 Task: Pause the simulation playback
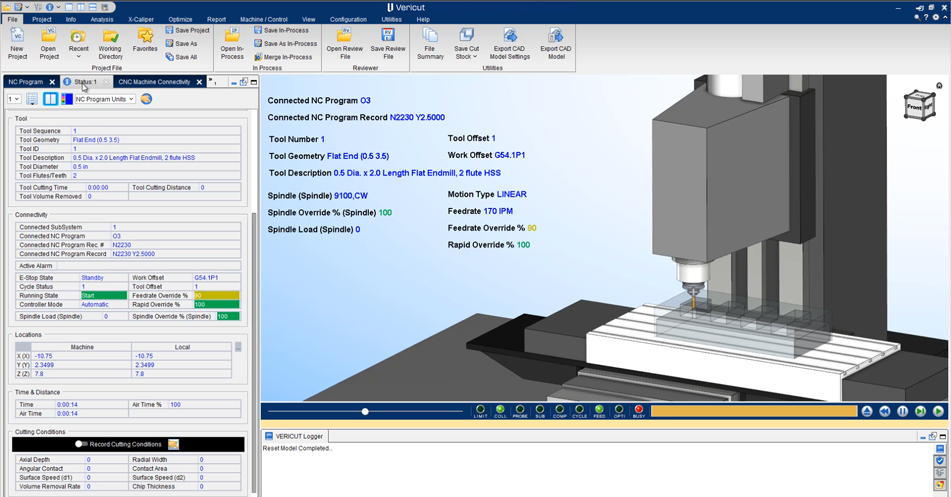click(x=902, y=411)
